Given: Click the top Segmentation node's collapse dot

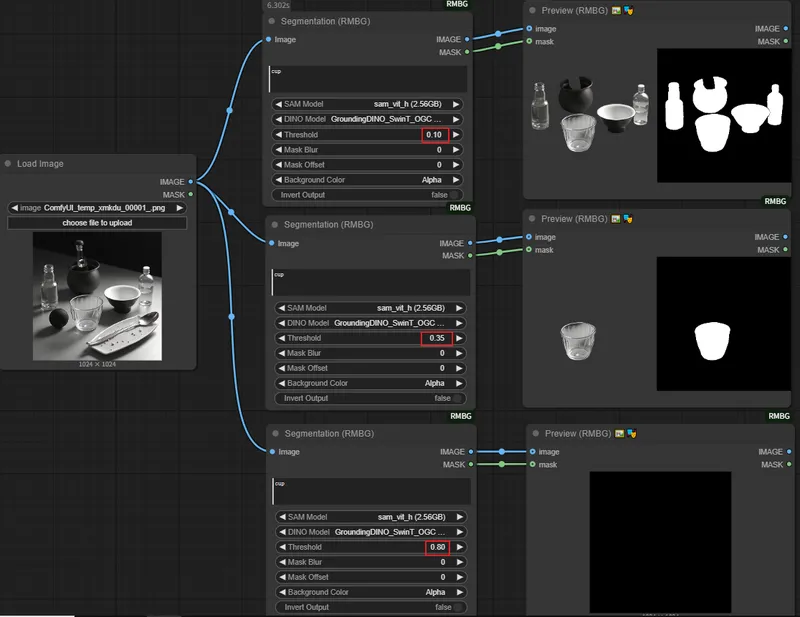Looking at the screenshot, I should (x=274, y=21).
